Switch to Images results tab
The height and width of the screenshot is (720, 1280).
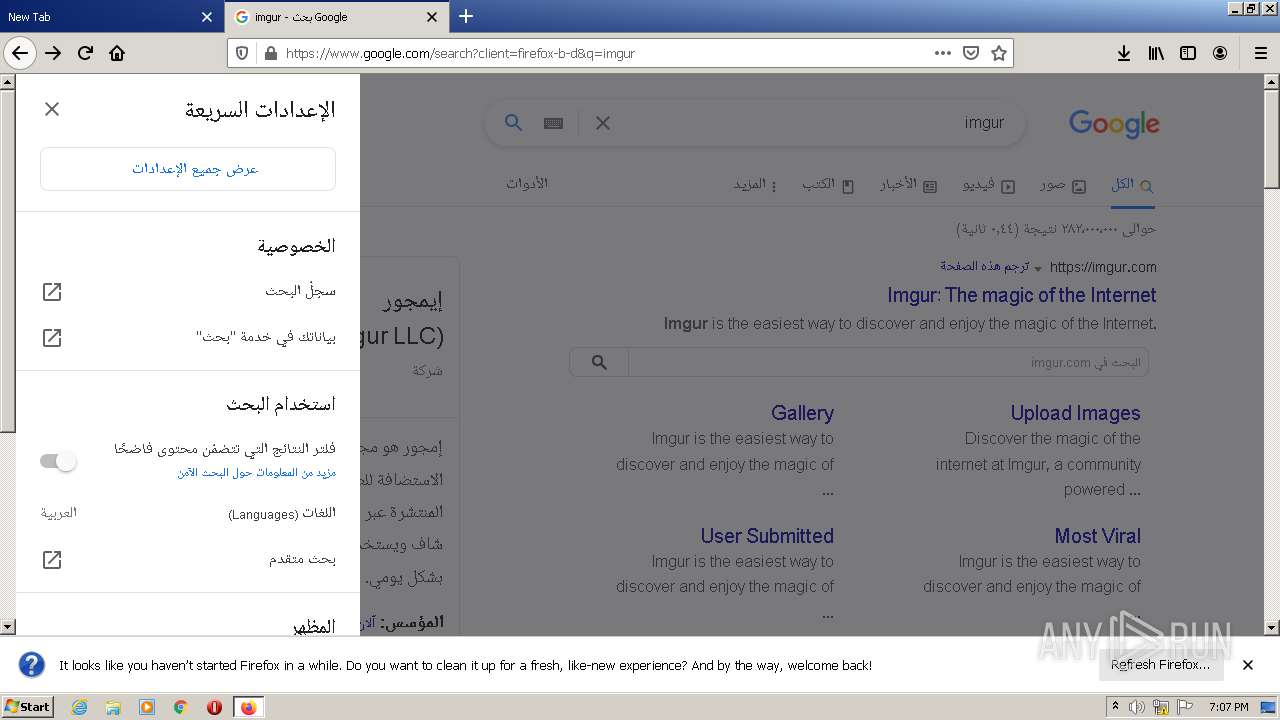(1062, 185)
